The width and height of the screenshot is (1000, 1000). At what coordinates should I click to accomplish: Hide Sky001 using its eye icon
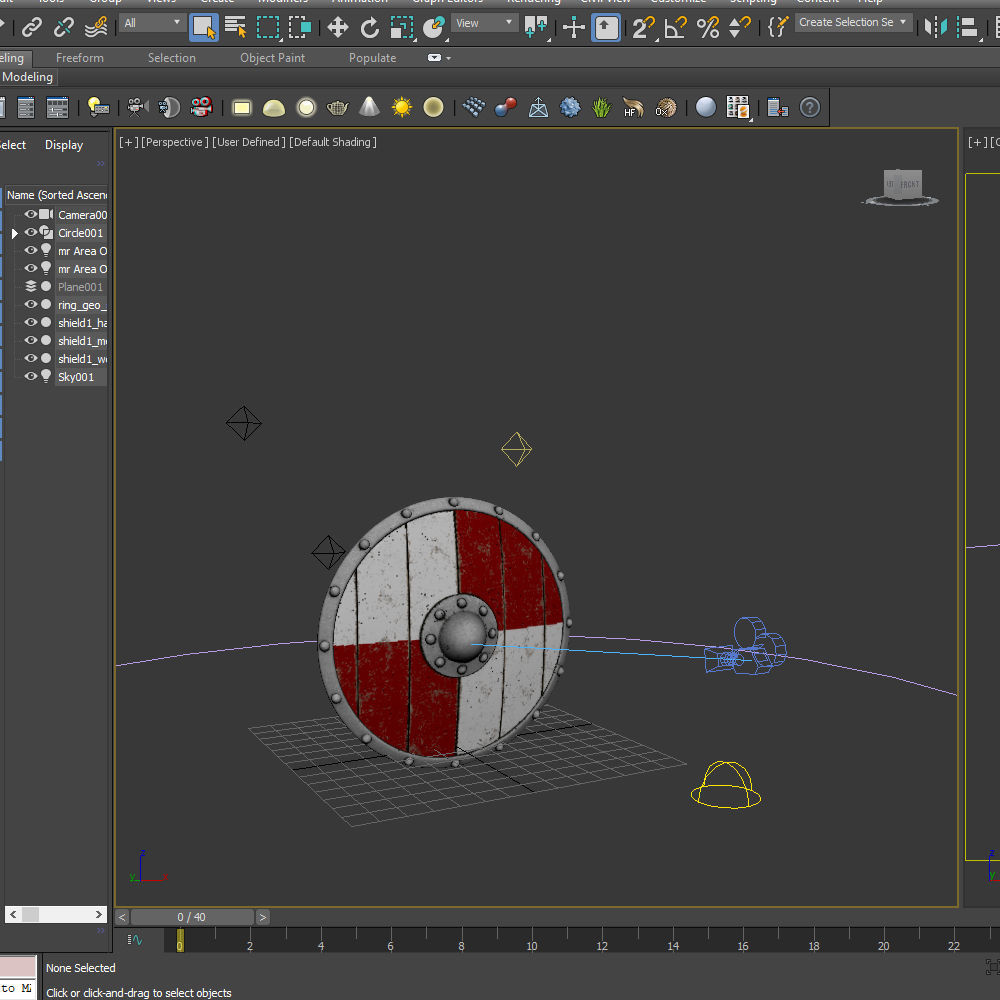coord(31,376)
